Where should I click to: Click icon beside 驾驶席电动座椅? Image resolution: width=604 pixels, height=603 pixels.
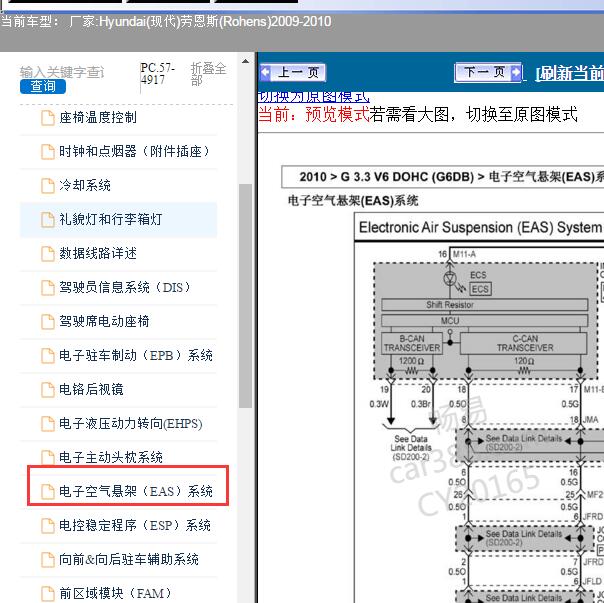pos(47,322)
